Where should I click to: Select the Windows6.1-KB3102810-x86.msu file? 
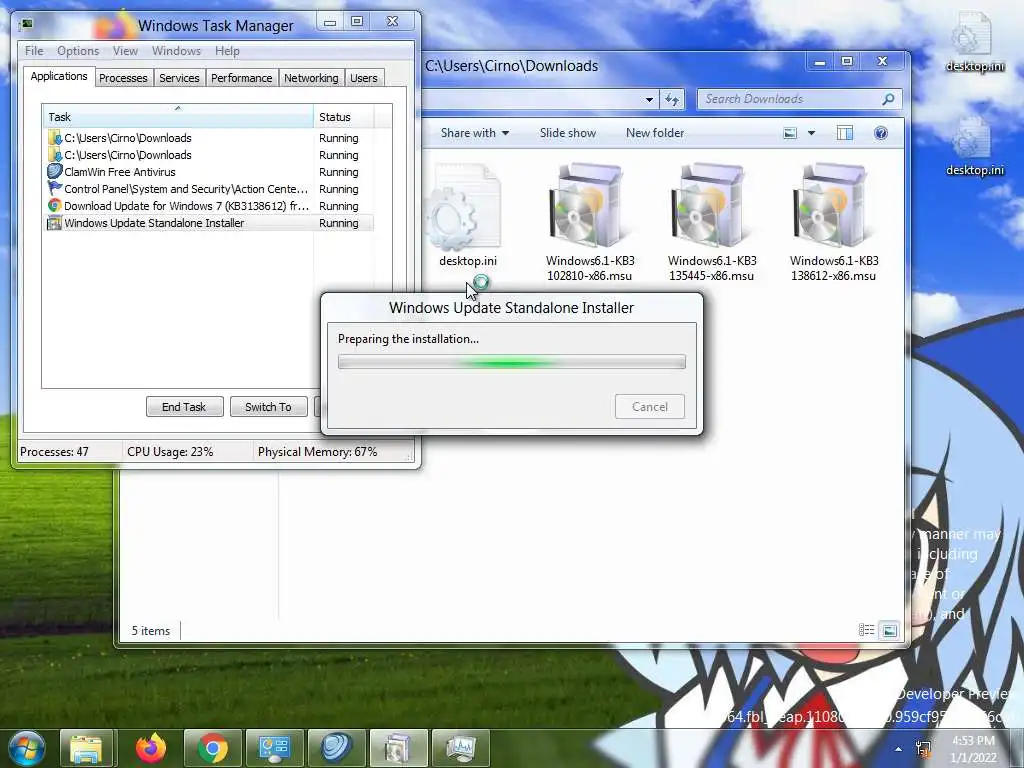coord(590,222)
